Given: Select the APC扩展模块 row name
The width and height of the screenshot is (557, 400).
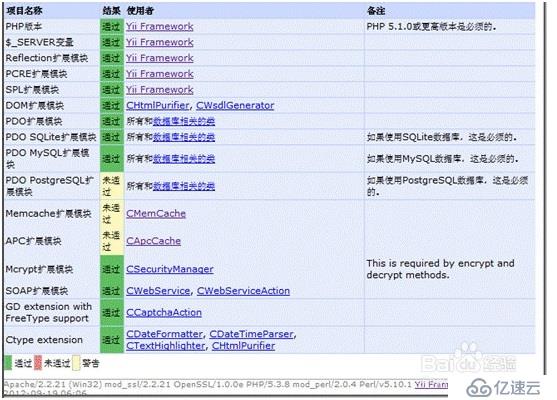Looking at the screenshot, I should (33, 241).
